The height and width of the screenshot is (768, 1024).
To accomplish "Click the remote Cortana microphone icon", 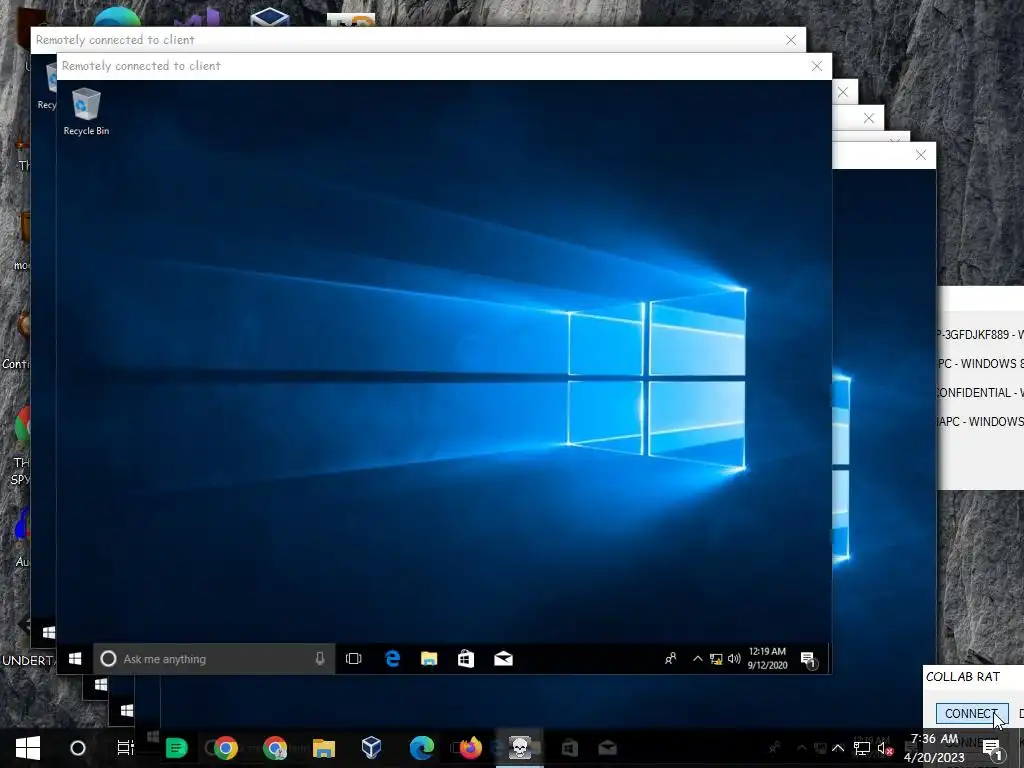I will 320,658.
